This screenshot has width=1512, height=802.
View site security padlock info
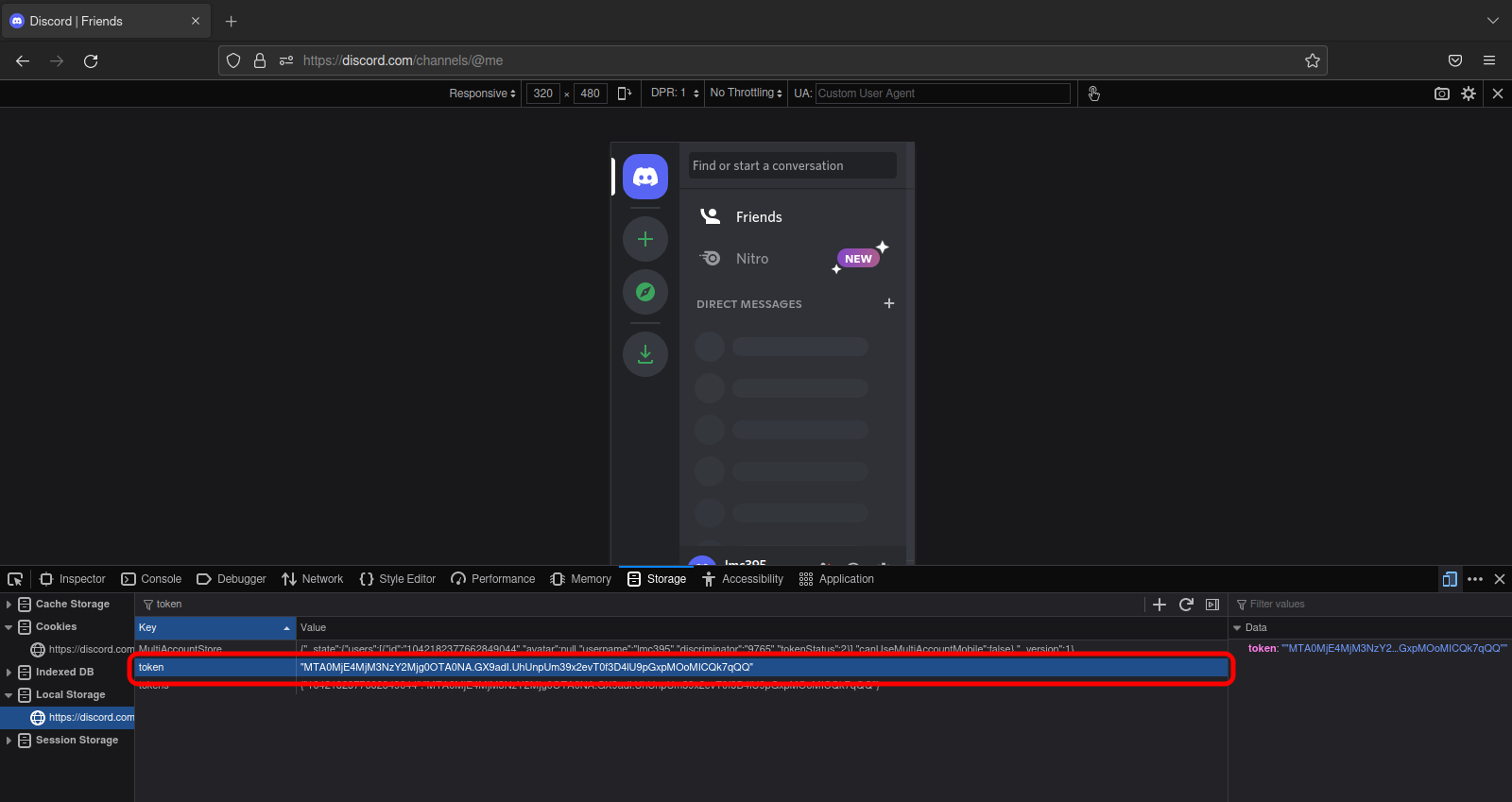point(260,60)
